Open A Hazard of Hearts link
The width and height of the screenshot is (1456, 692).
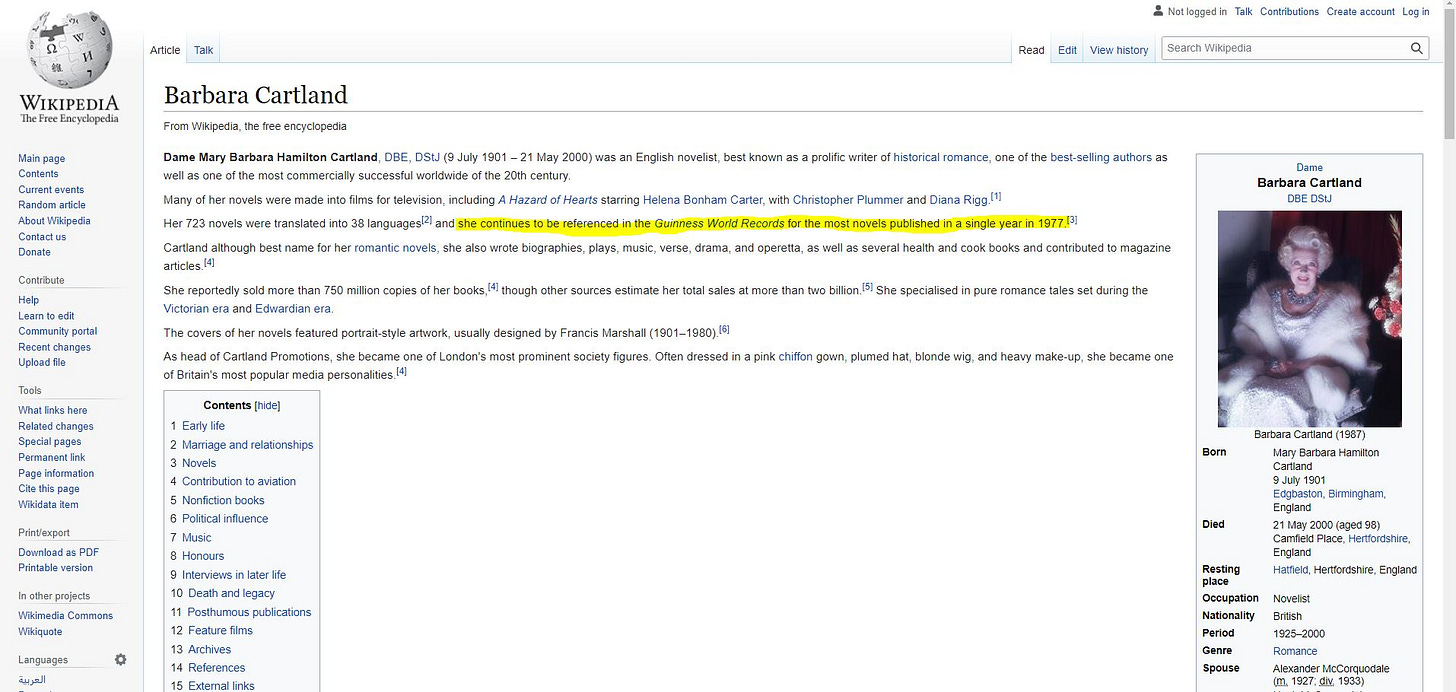[x=548, y=200]
